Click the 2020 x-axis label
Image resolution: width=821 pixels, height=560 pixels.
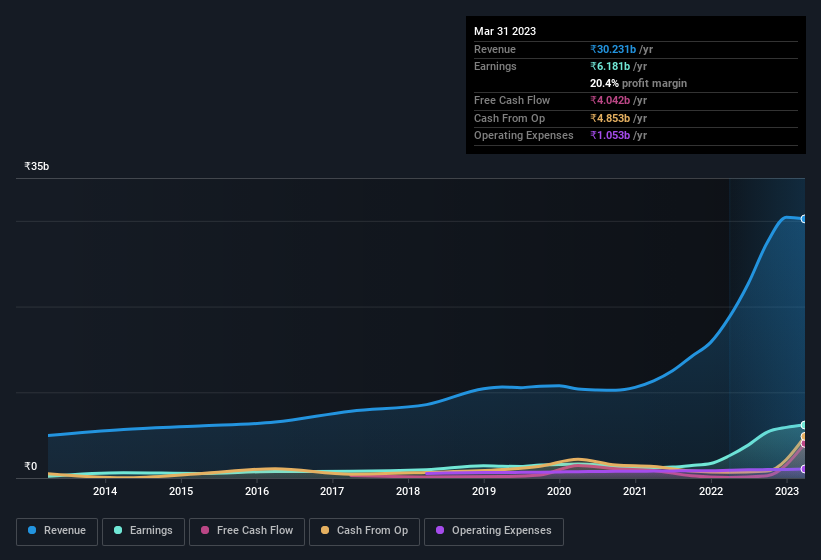click(559, 491)
